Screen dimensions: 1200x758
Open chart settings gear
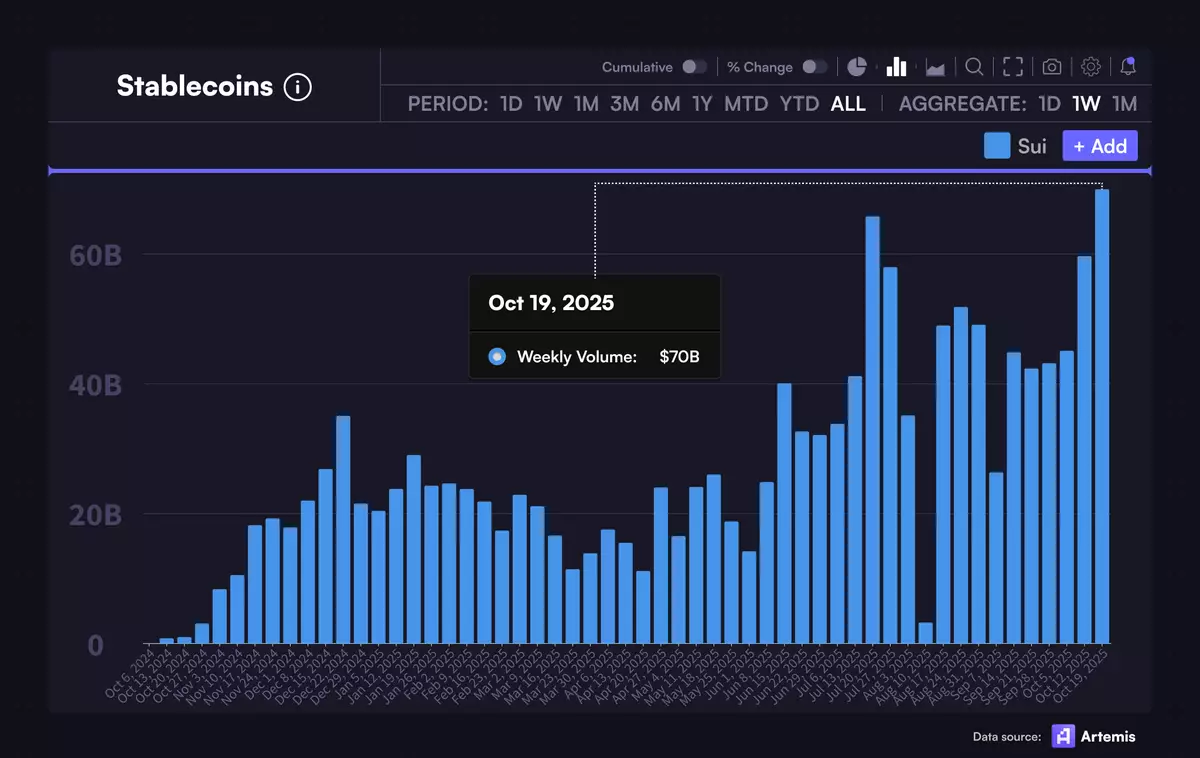(x=1091, y=67)
